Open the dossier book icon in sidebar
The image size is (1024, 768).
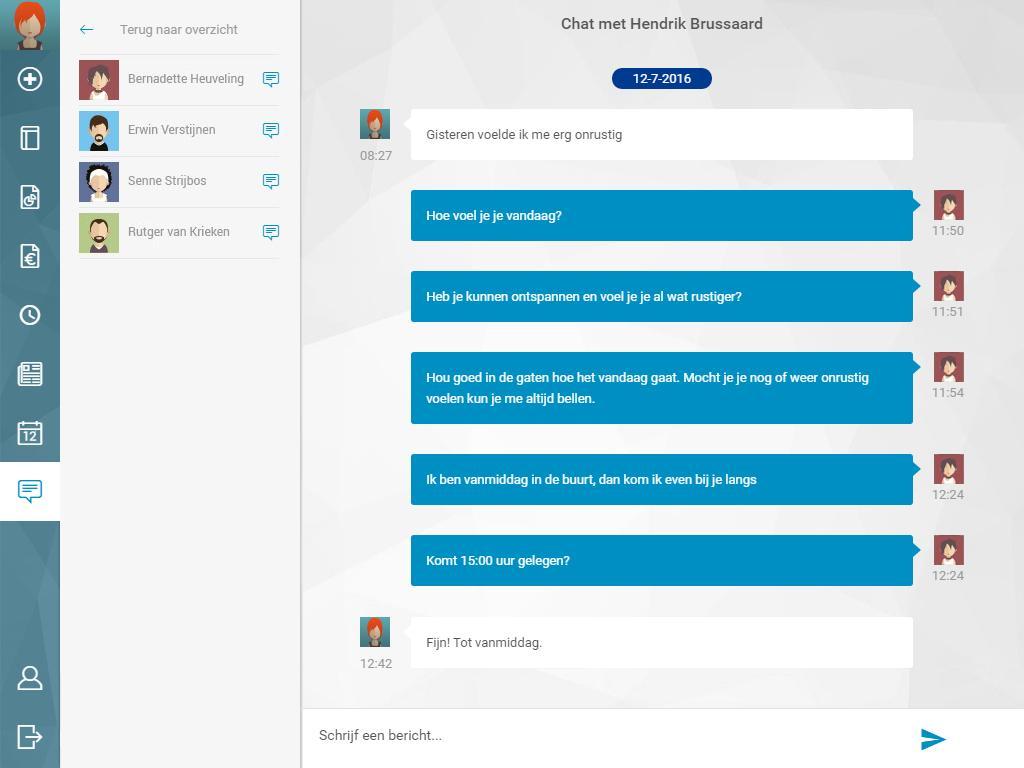coord(30,138)
